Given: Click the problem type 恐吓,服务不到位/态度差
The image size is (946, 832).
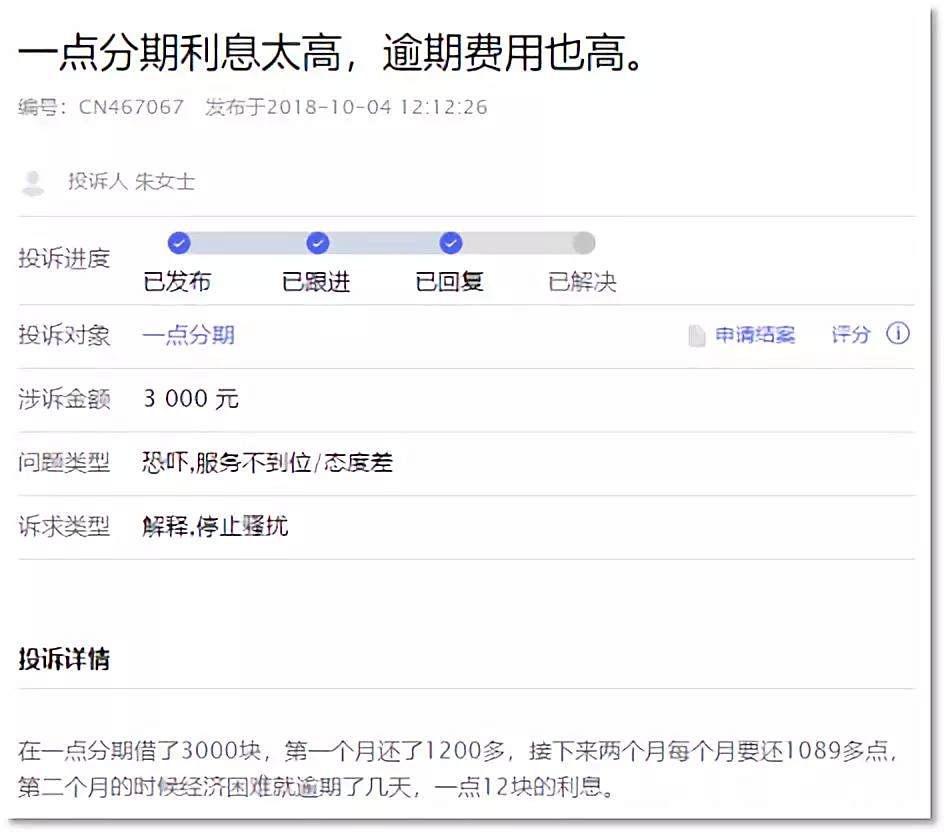Looking at the screenshot, I should (x=268, y=463).
